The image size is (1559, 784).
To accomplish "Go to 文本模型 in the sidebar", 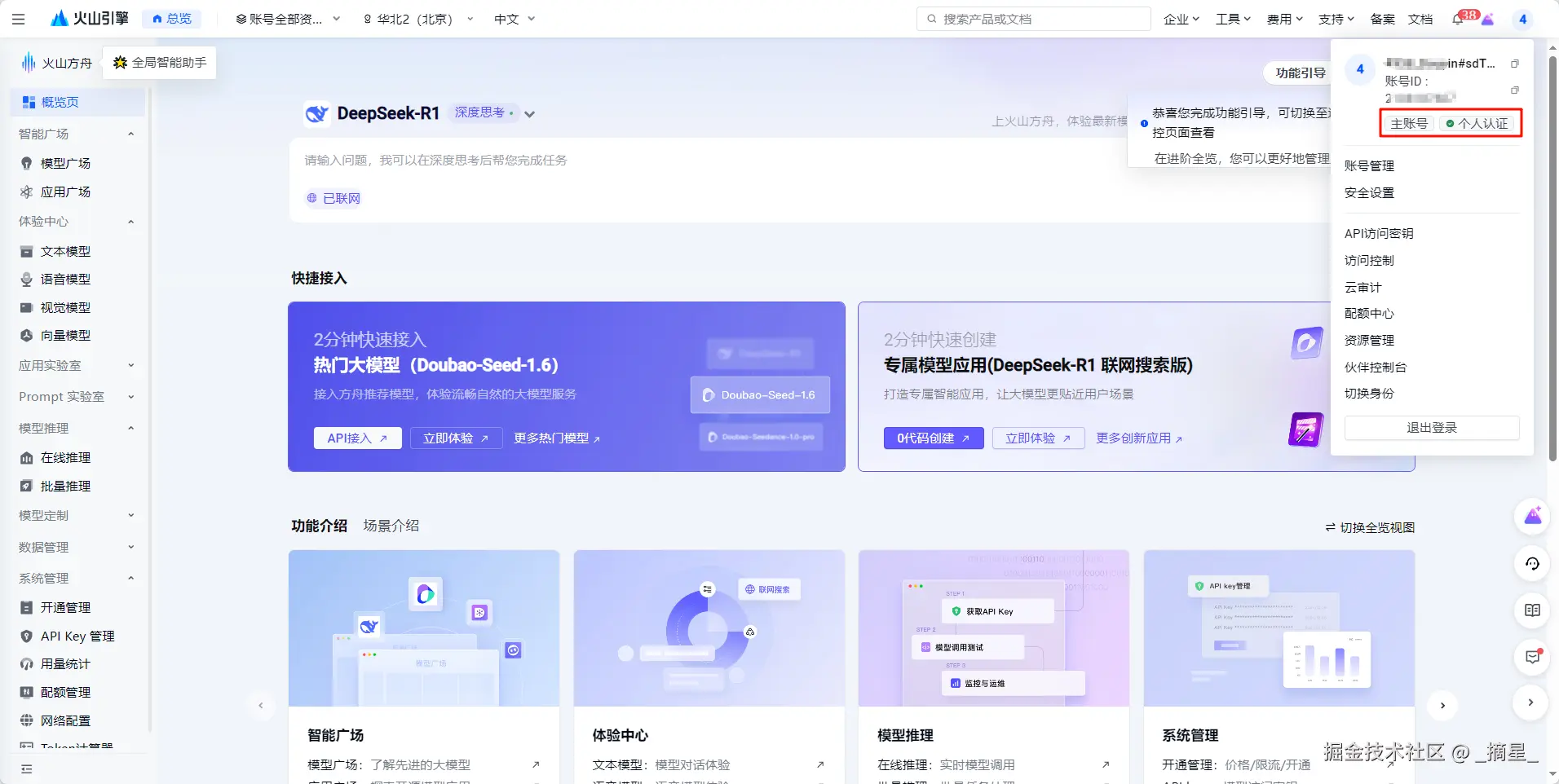I will [66, 251].
